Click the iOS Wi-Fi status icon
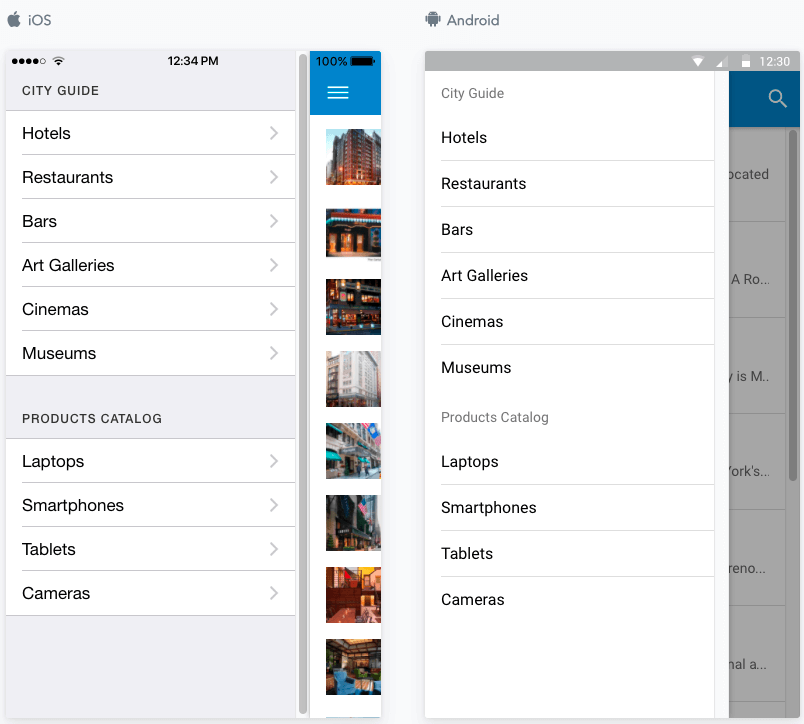804x724 pixels. [58, 61]
